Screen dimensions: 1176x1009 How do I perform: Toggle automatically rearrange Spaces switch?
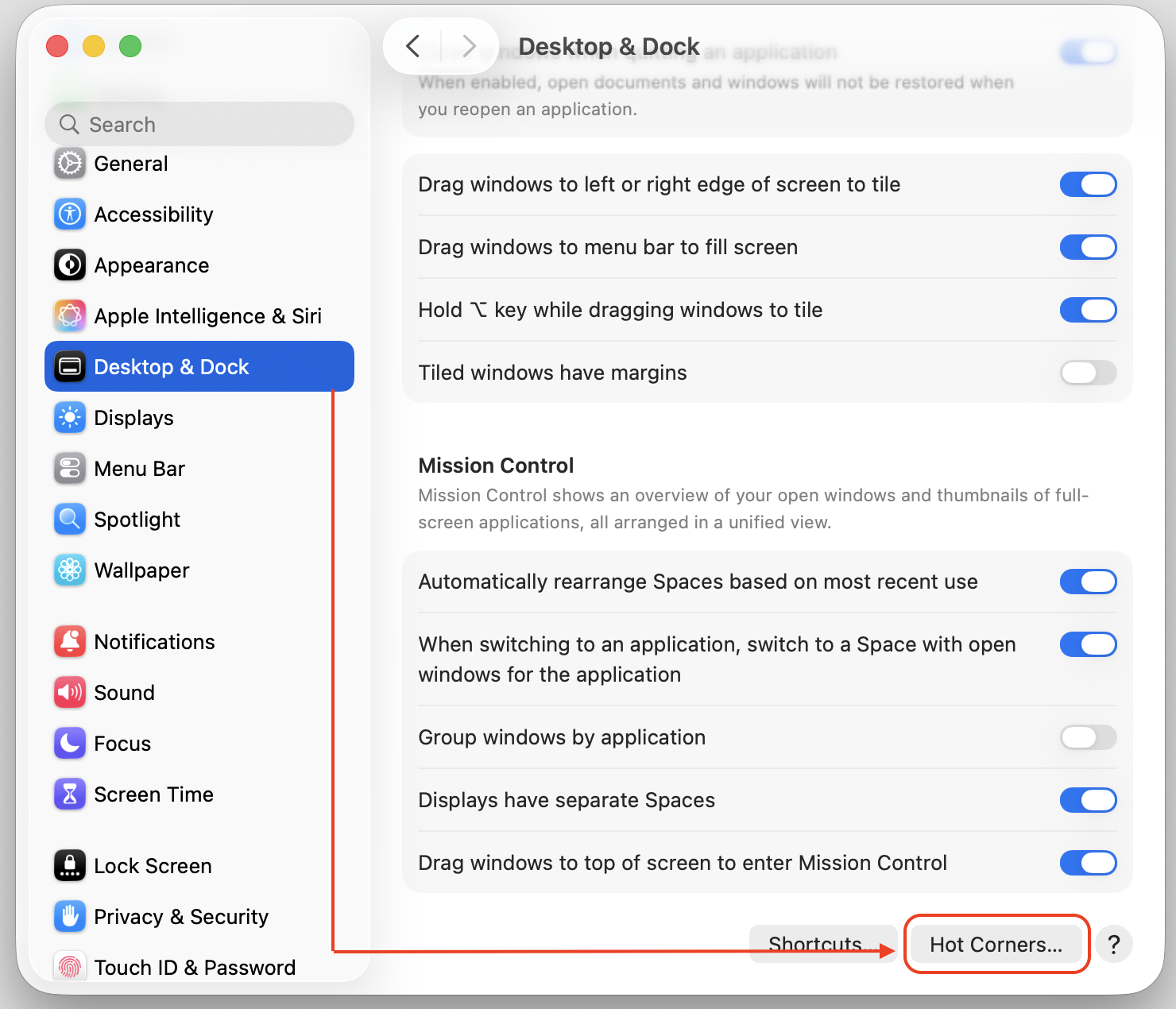point(1089,582)
